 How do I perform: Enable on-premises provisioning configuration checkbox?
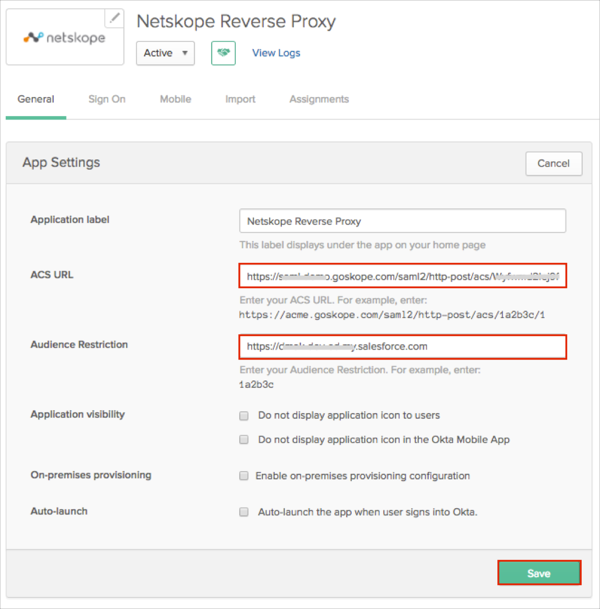(x=244, y=476)
